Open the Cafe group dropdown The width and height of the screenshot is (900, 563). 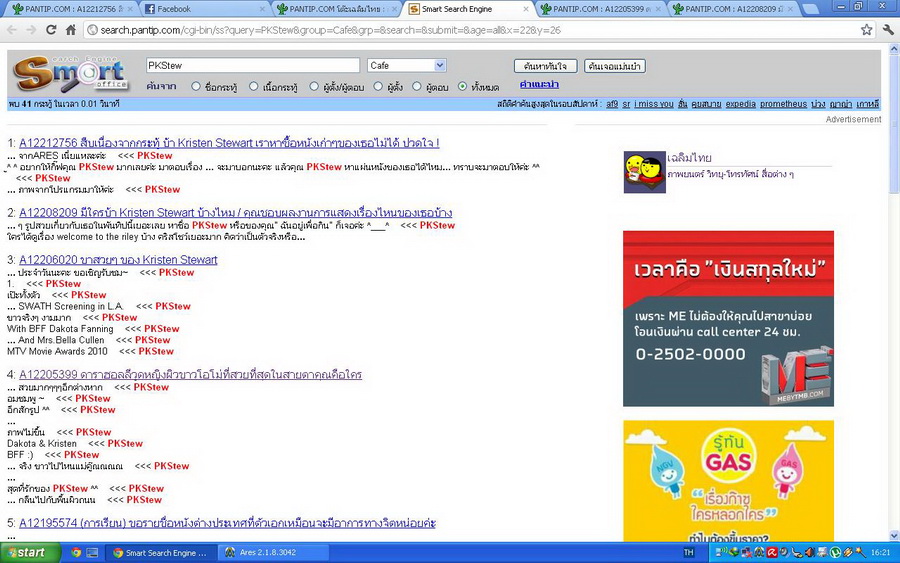[x=406, y=65]
